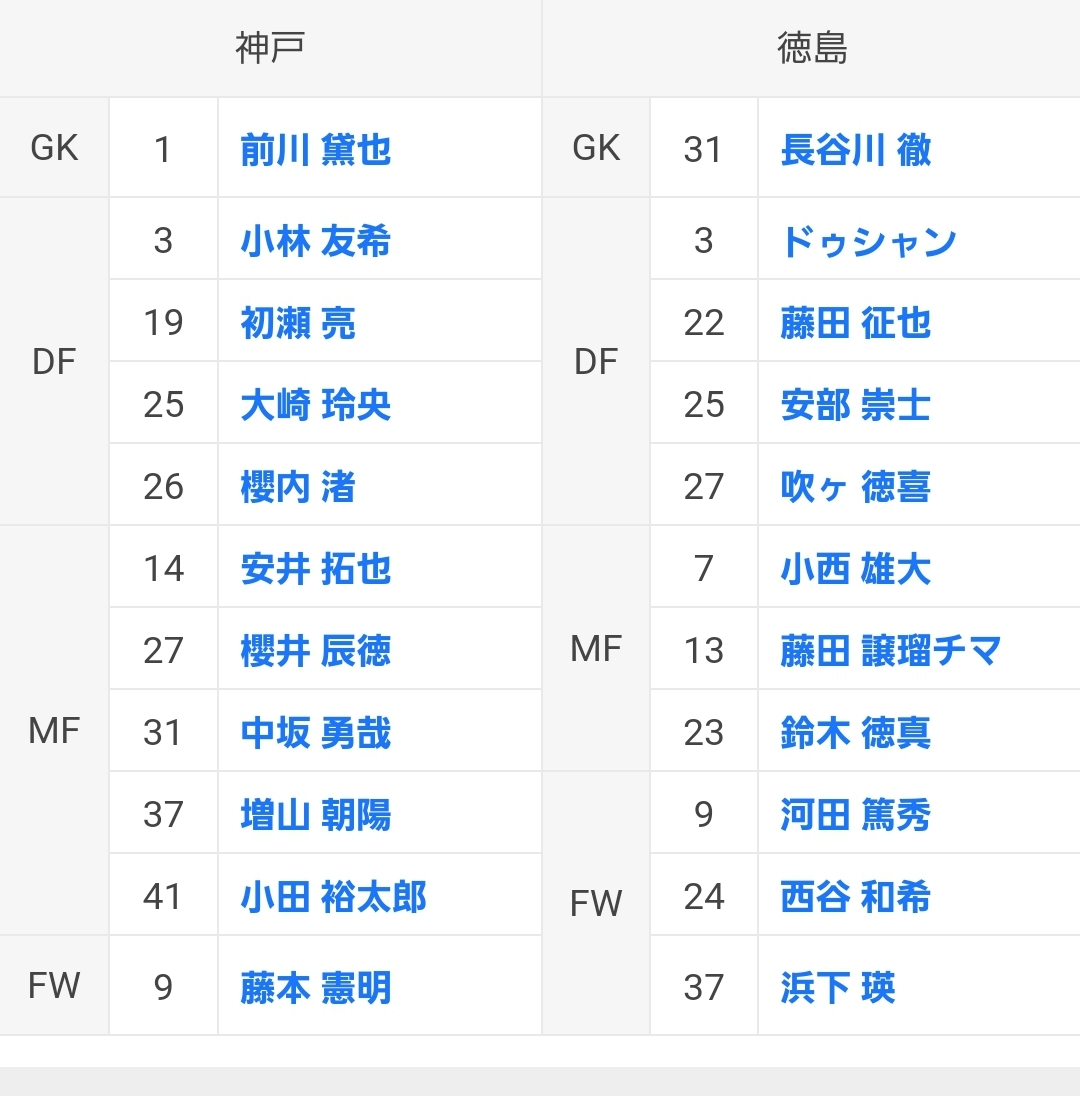This screenshot has height=1096, width=1080.
Task: Tap player name ドゥシャン
Action: [868, 241]
